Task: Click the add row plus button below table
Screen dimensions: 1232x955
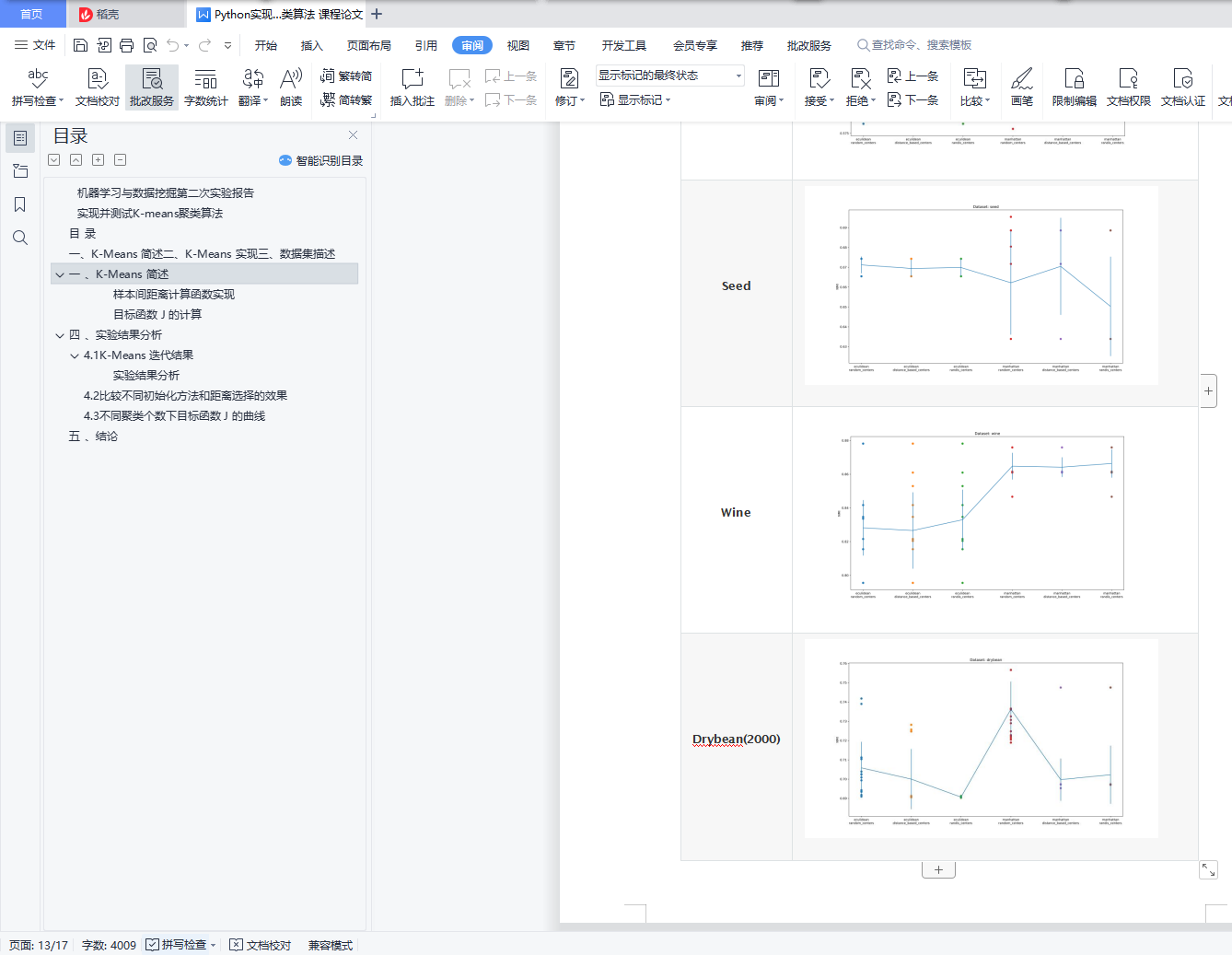Action: (938, 869)
